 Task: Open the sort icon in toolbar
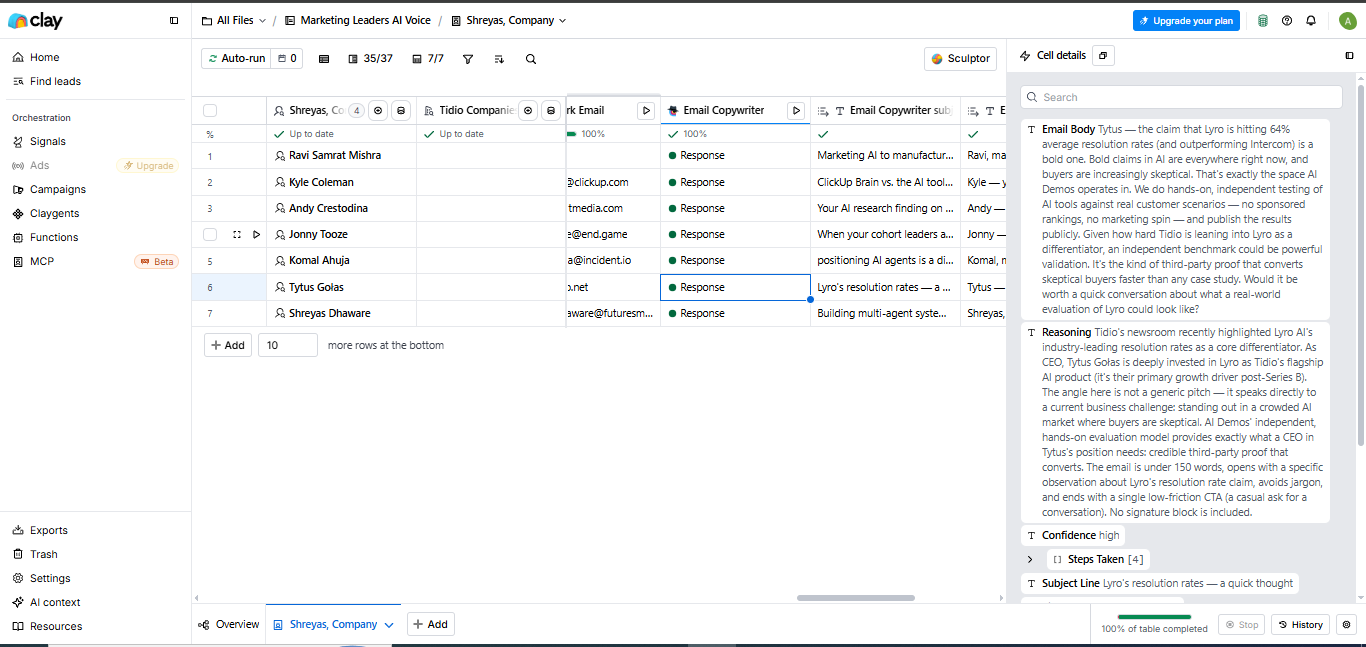click(499, 59)
